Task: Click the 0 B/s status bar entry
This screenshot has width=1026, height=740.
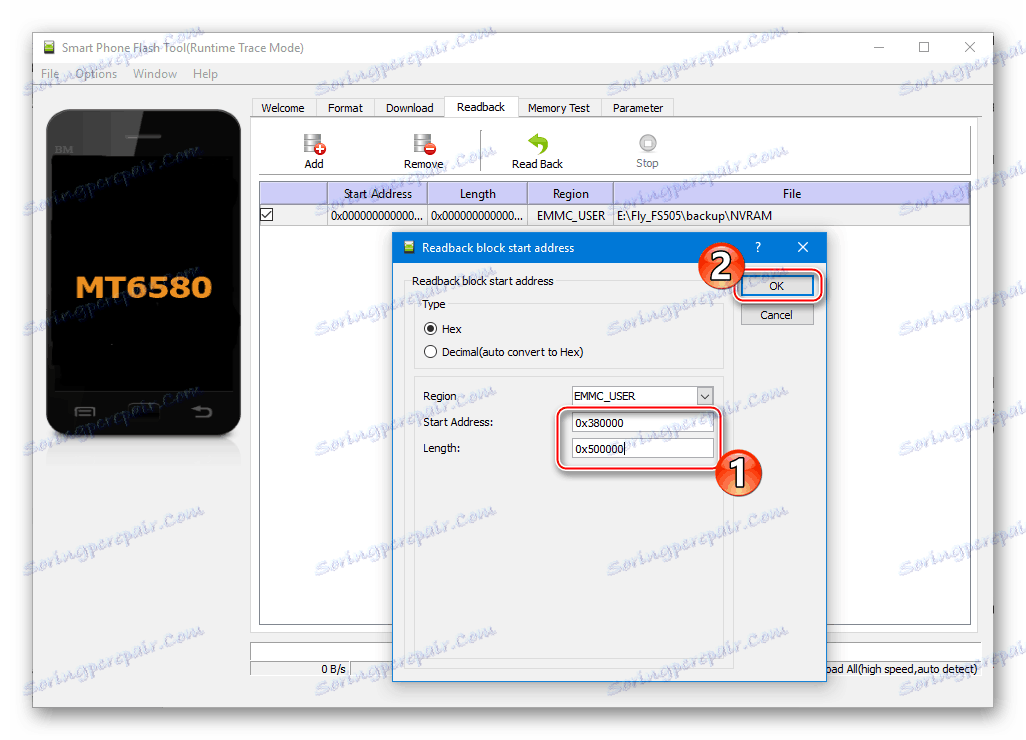Action: tap(300, 669)
